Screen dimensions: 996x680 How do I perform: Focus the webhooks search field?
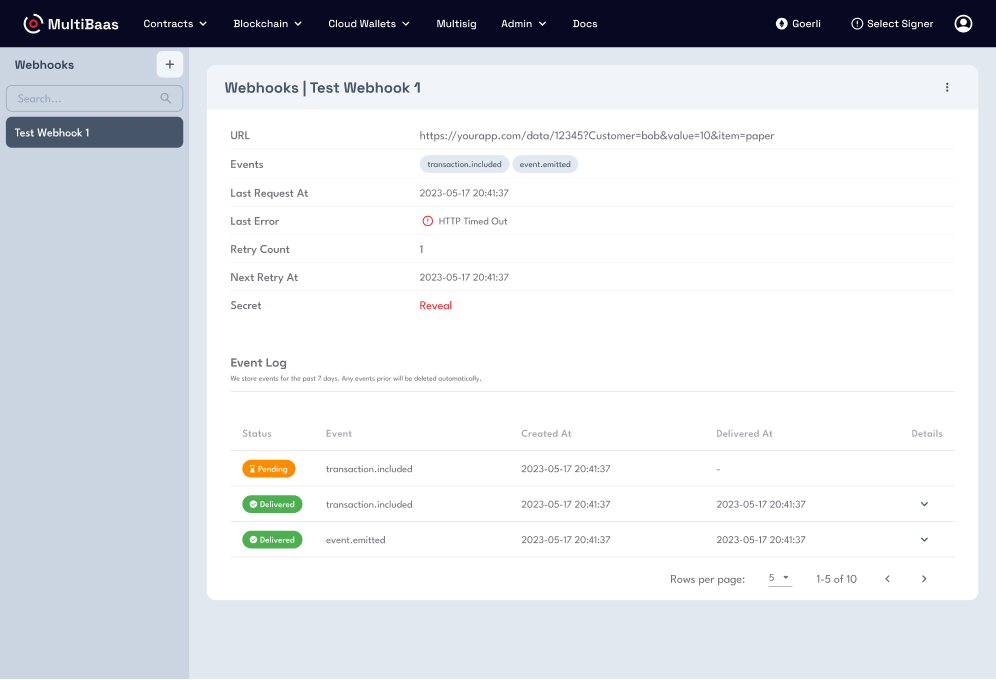pyautogui.click(x=85, y=98)
